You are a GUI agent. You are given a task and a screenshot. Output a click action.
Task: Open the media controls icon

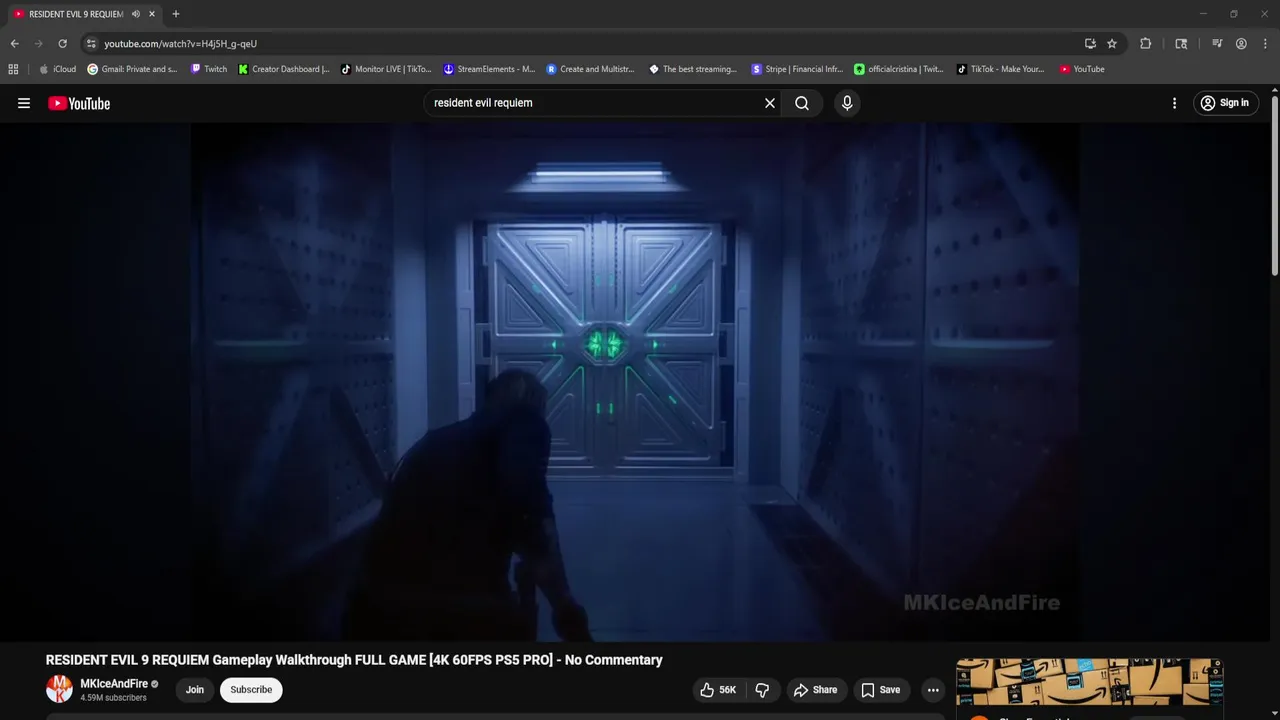tap(1217, 44)
